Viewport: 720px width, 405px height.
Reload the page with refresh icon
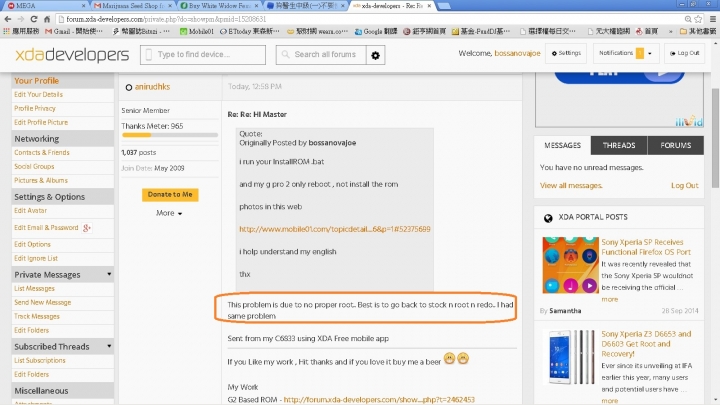pyautogui.click(x=34, y=19)
